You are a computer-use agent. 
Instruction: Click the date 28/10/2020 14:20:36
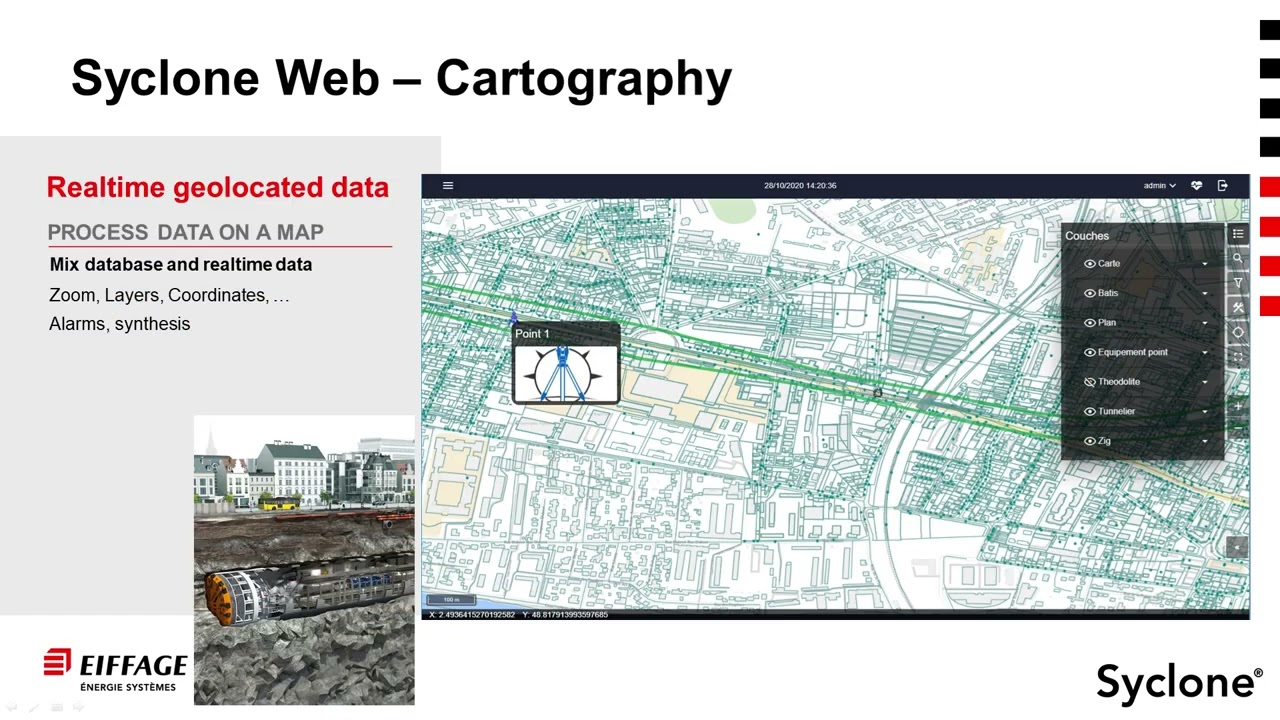pyautogui.click(x=800, y=185)
